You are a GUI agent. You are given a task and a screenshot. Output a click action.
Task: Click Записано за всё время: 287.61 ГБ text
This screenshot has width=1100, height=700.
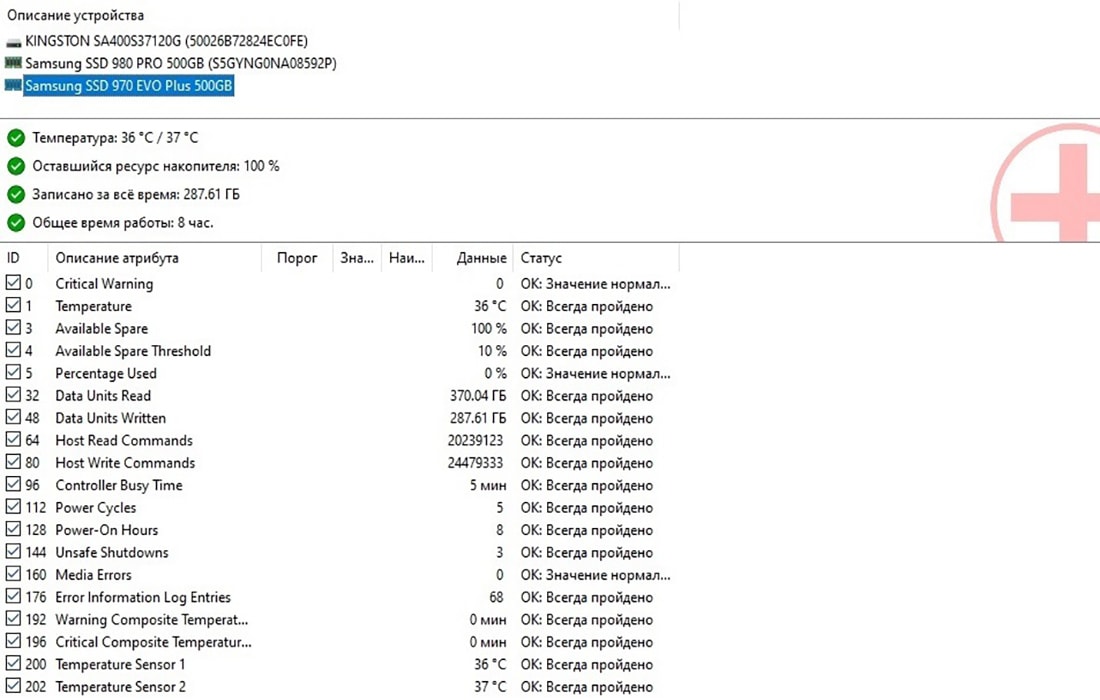pos(136,194)
